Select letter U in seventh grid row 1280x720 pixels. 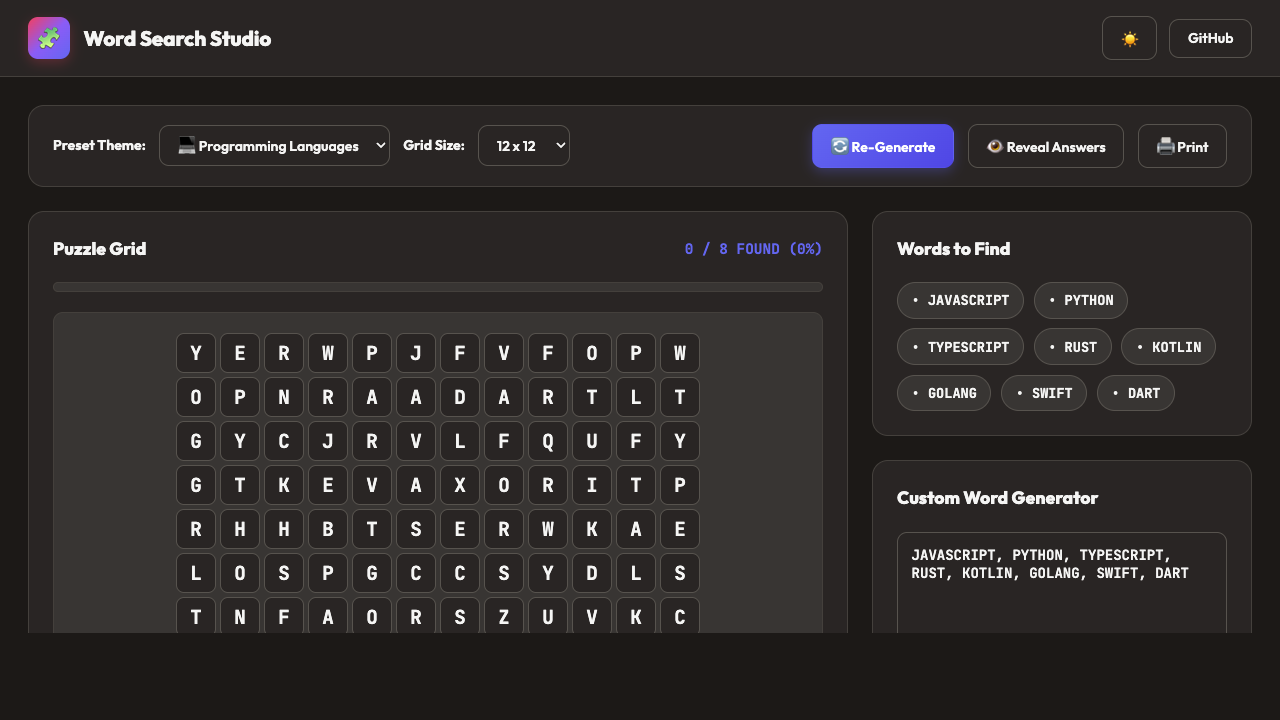(x=548, y=616)
